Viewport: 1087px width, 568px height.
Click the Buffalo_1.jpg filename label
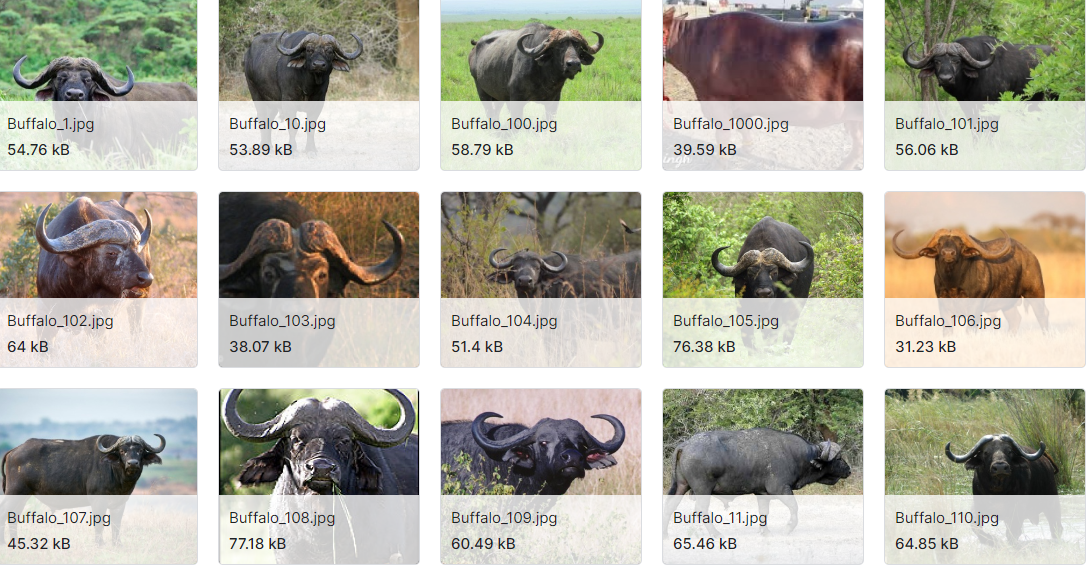[x=51, y=124]
